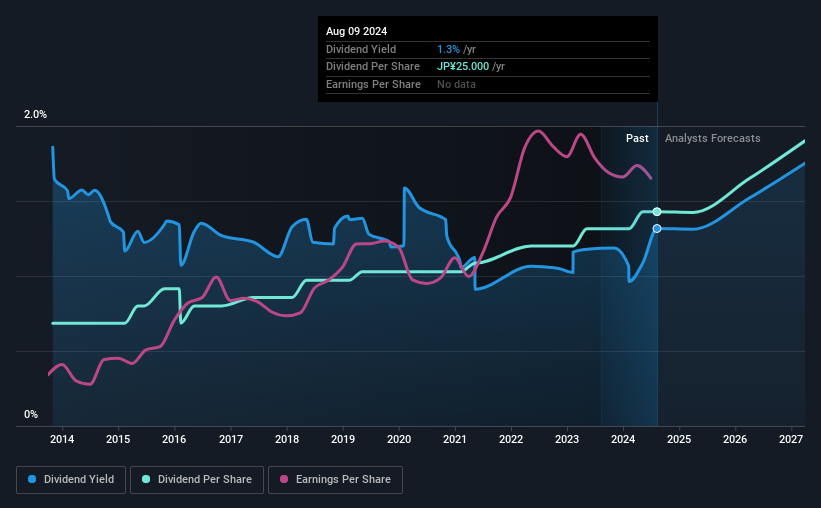Select the 2024 label on the x-axis
This screenshot has height=508, width=821.
coord(623,439)
